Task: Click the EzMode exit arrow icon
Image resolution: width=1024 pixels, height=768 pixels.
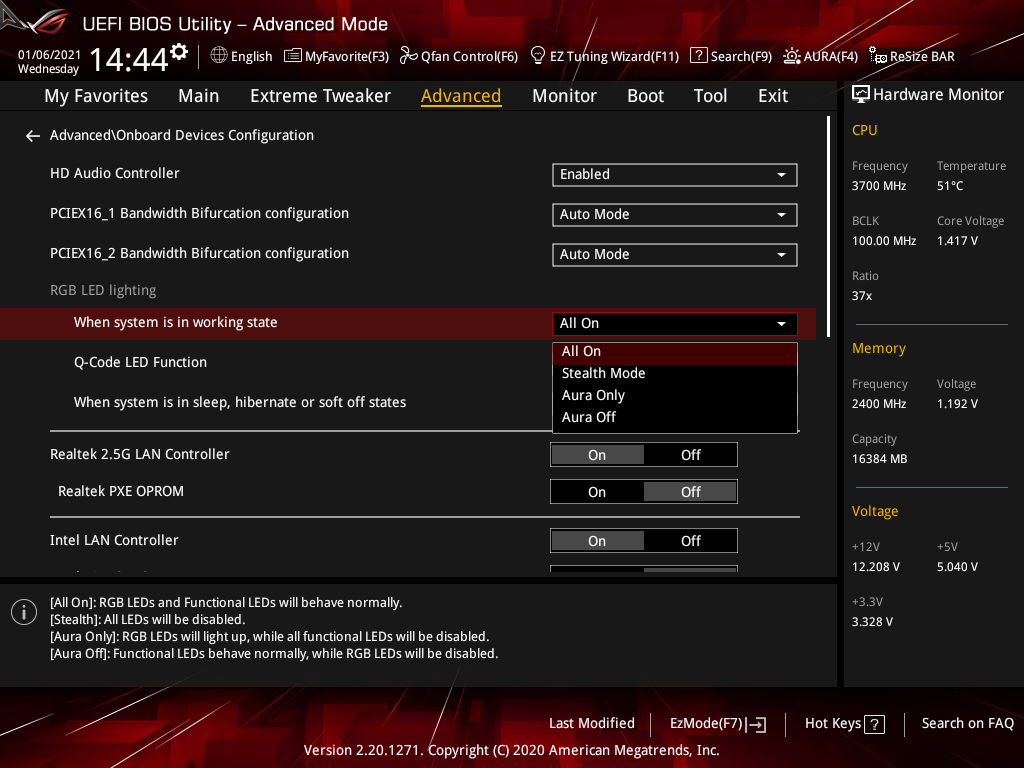Action: 758,724
